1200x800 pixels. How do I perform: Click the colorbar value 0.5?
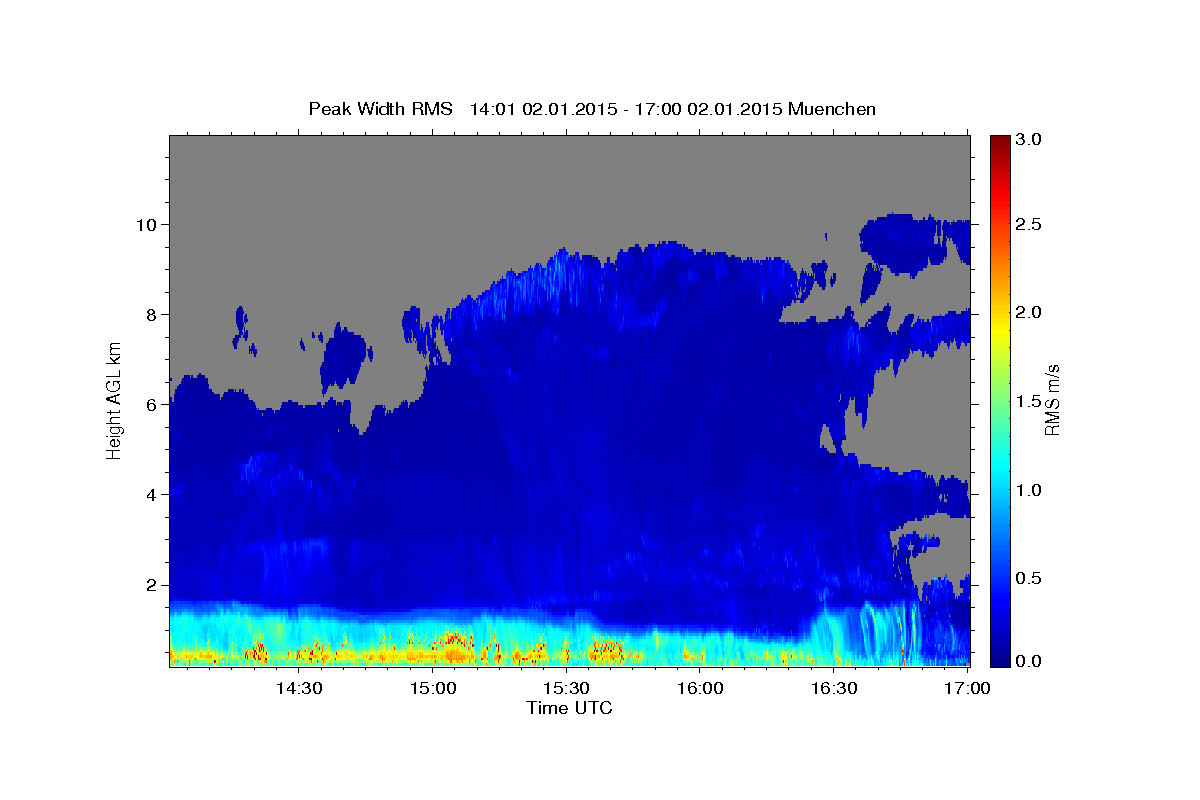[x=1029, y=578]
